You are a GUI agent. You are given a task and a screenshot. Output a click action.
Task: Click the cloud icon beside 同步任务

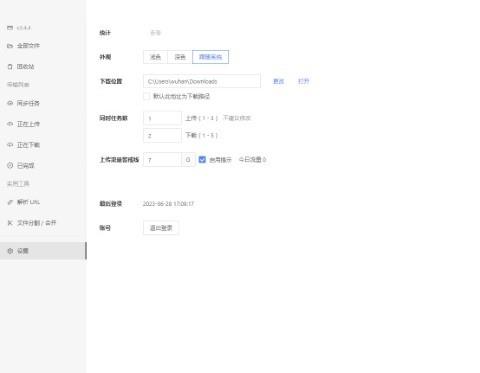10,103
